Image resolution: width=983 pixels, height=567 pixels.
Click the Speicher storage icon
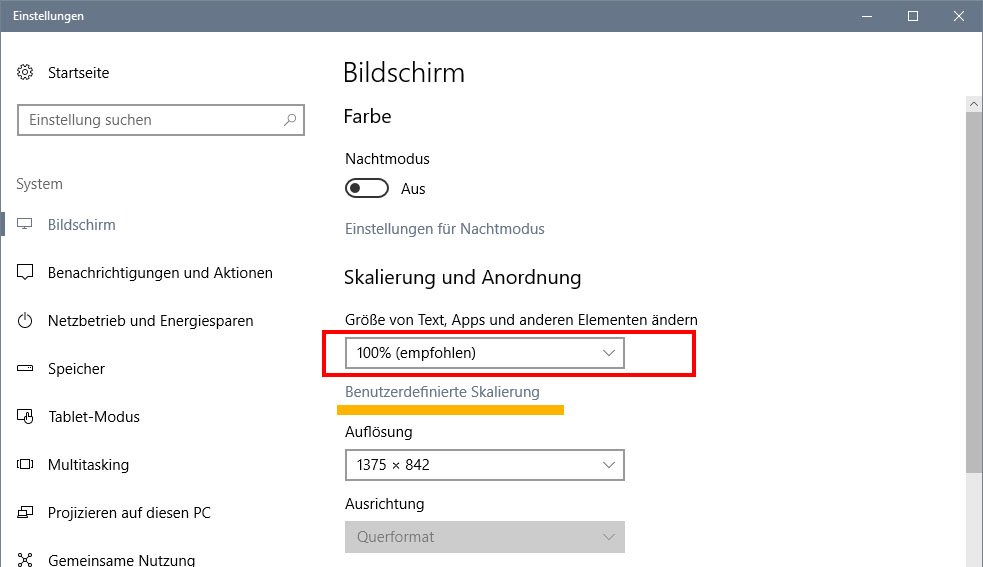pos(26,369)
